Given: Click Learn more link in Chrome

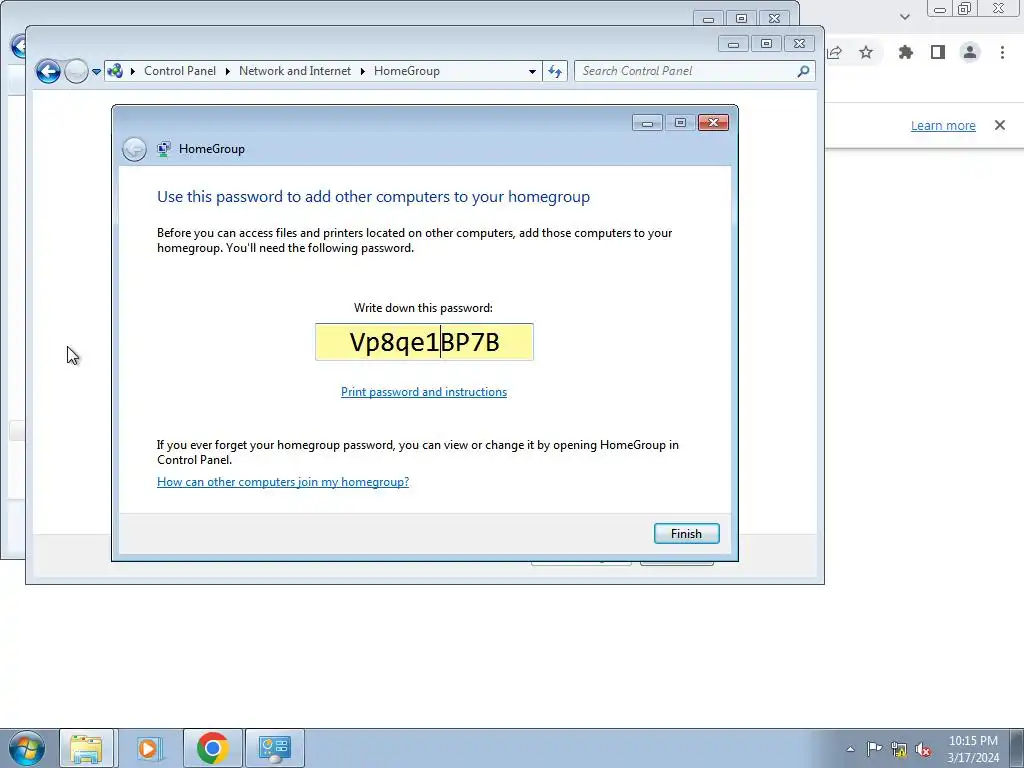Looking at the screenshot, I should (943, 125).
